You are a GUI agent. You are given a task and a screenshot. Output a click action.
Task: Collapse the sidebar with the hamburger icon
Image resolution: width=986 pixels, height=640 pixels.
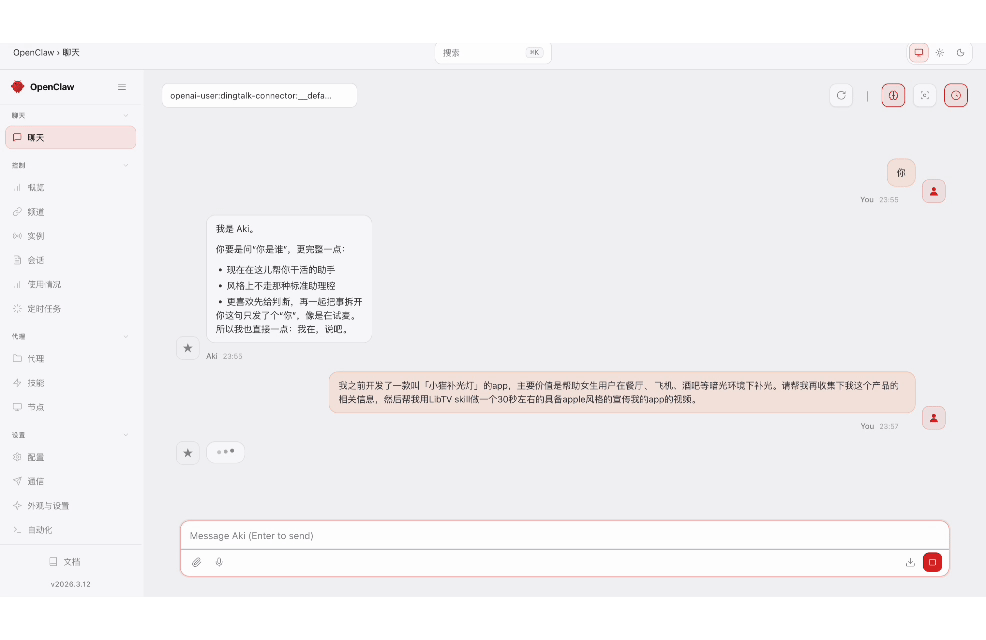point(122,87)
